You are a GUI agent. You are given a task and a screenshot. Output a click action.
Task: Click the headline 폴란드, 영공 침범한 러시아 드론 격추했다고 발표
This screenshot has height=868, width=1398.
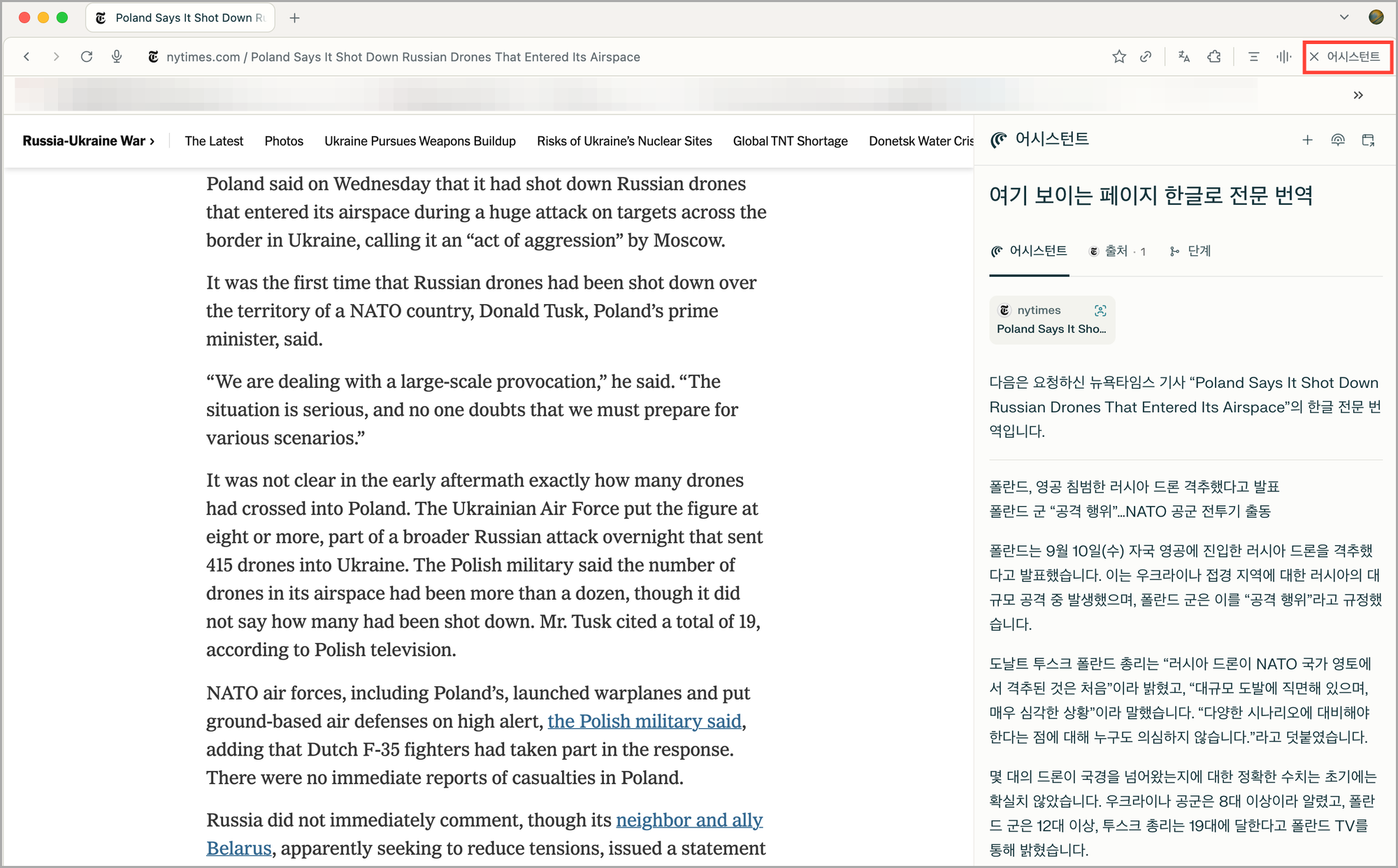[1134, 486]
